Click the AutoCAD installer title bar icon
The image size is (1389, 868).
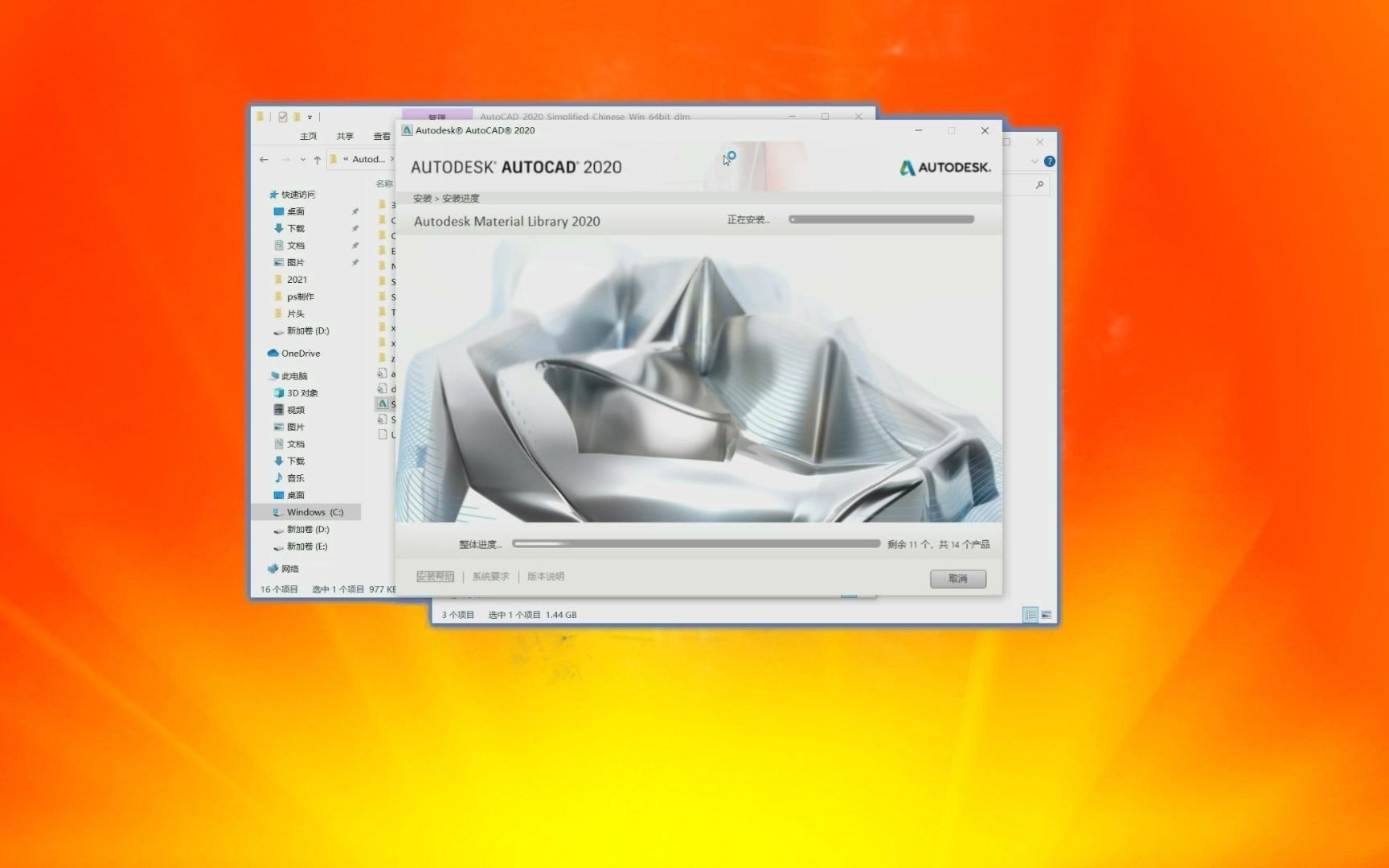click(x=407, y=130)
